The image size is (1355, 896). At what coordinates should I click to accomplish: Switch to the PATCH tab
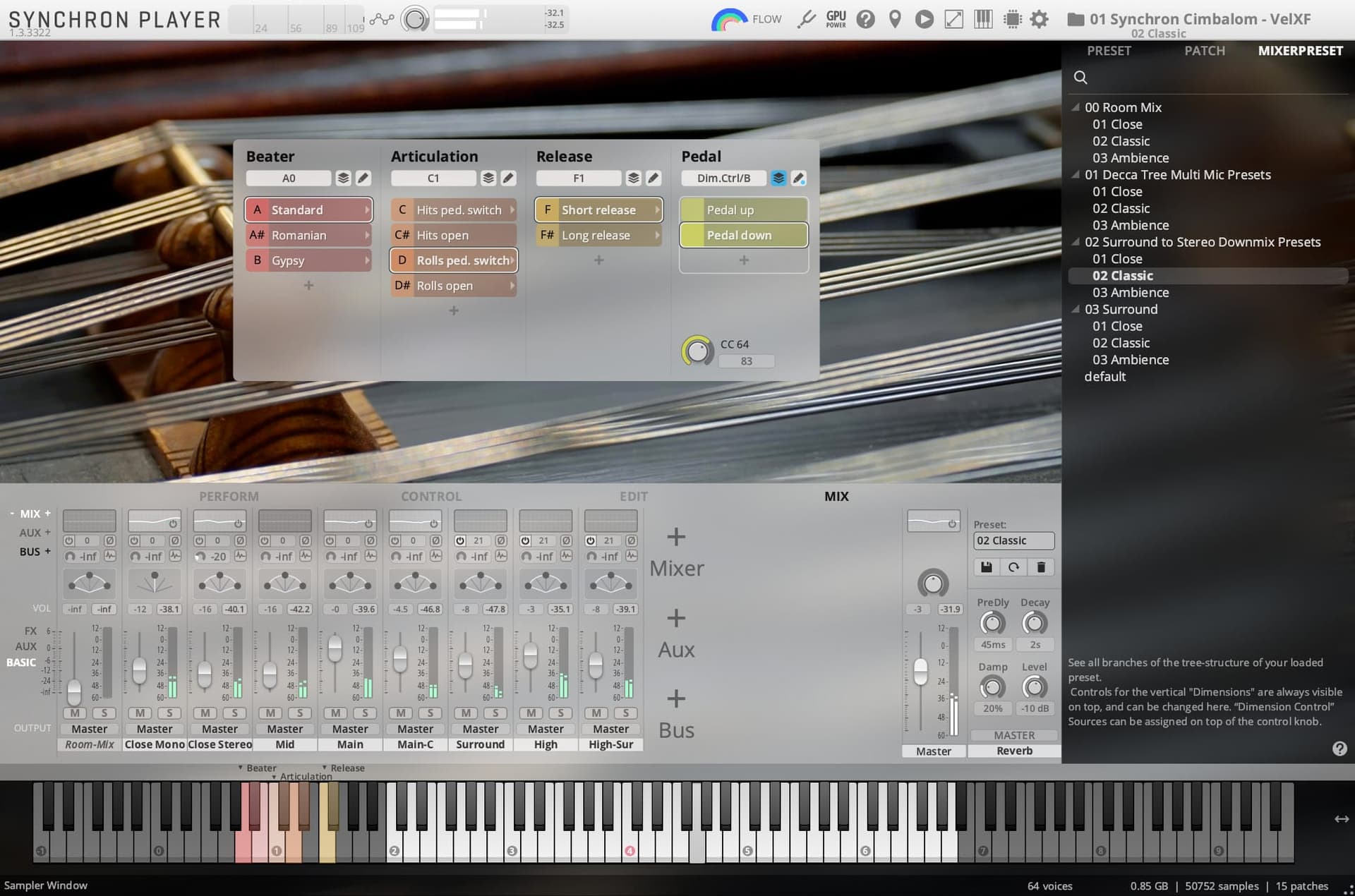point(1205,51)
